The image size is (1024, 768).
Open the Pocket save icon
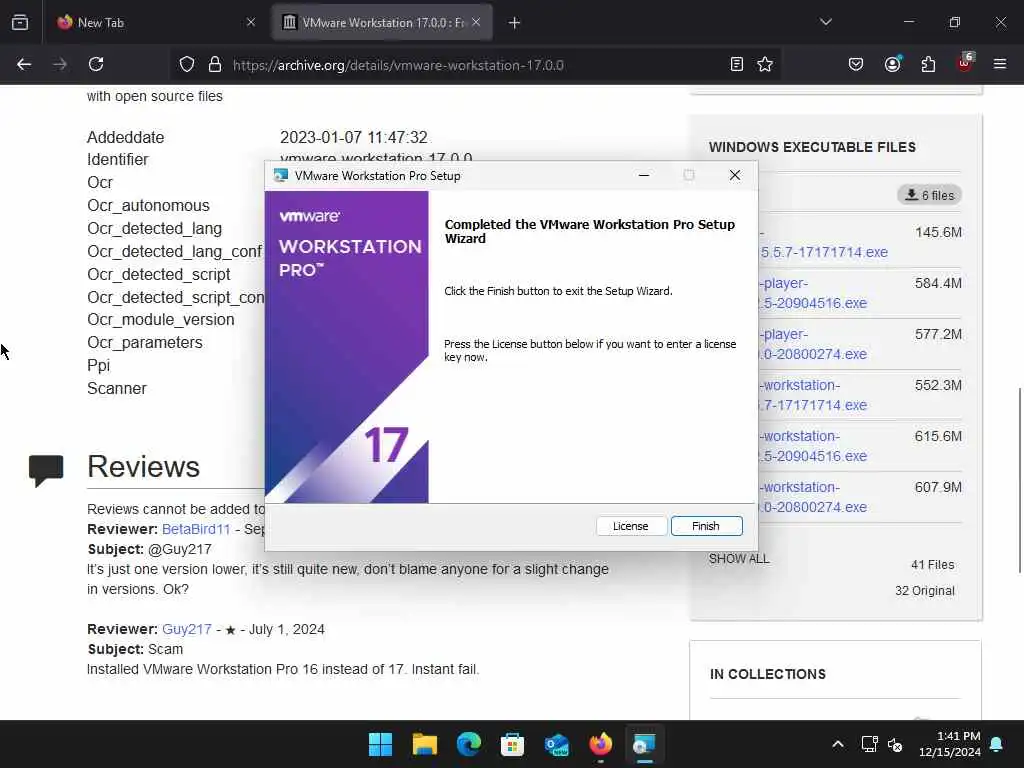(x=856, y=64)
